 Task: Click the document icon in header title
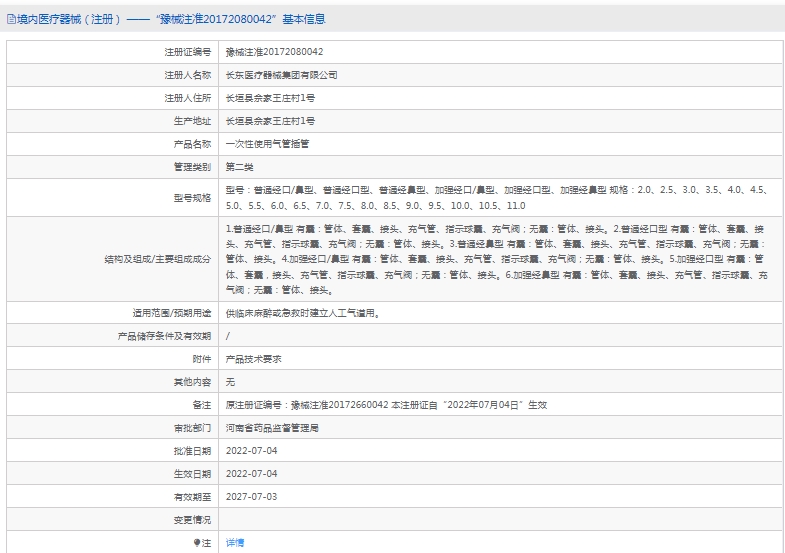[11, 20]
